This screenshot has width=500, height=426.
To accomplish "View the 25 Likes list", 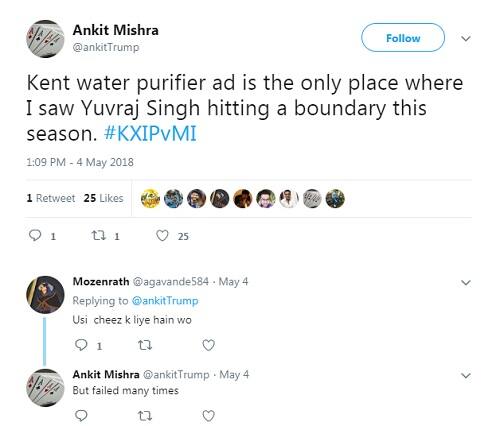I will (104, 198).
